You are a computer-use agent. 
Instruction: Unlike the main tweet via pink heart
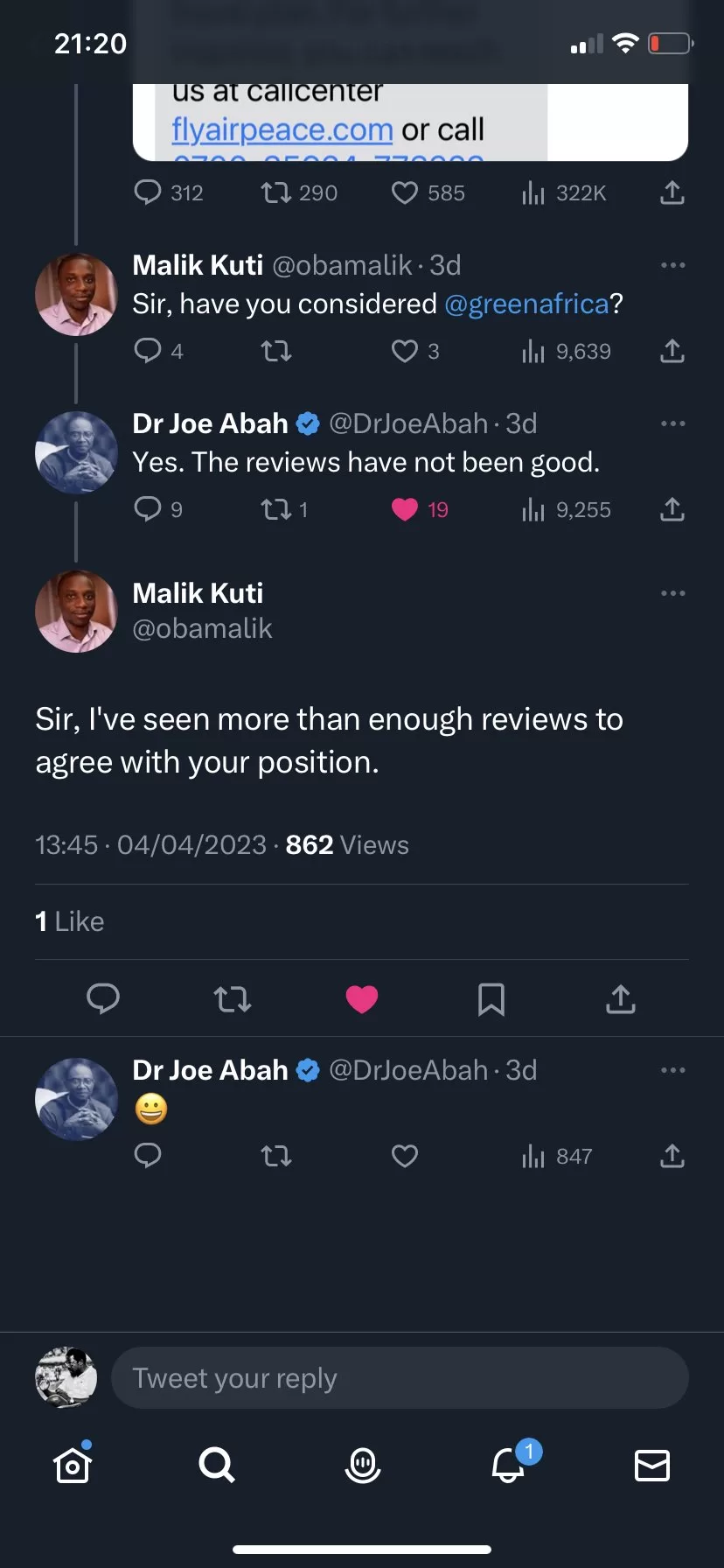pos(362,998)
